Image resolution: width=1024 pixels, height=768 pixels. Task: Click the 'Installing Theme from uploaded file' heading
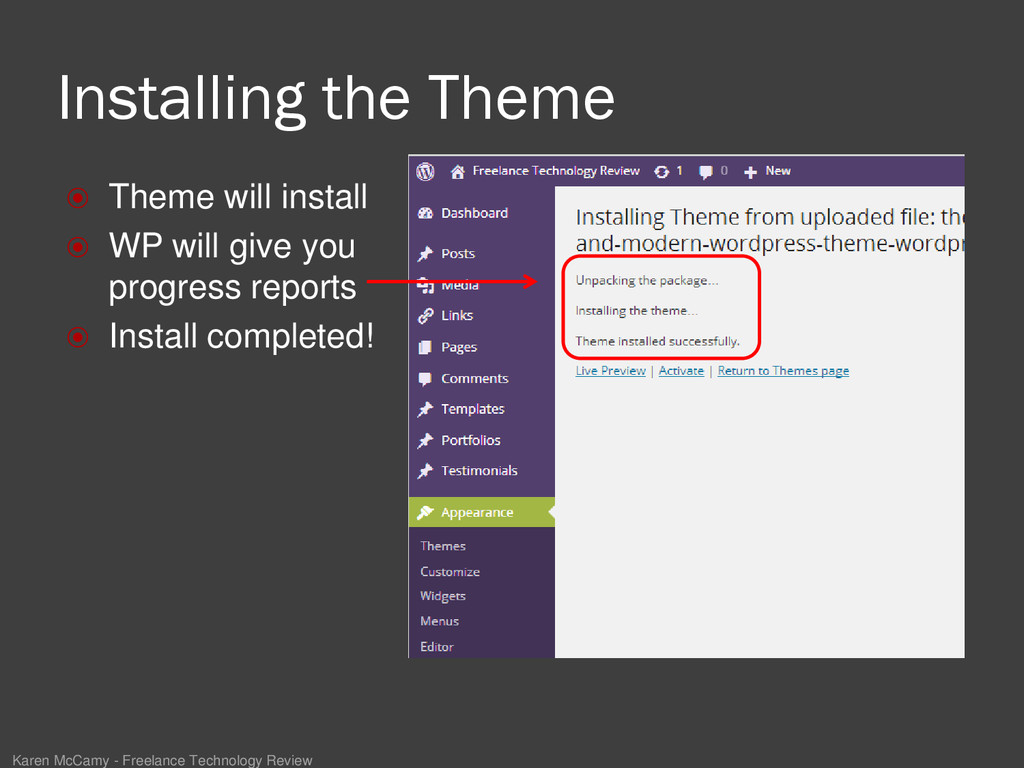point(770,230)
